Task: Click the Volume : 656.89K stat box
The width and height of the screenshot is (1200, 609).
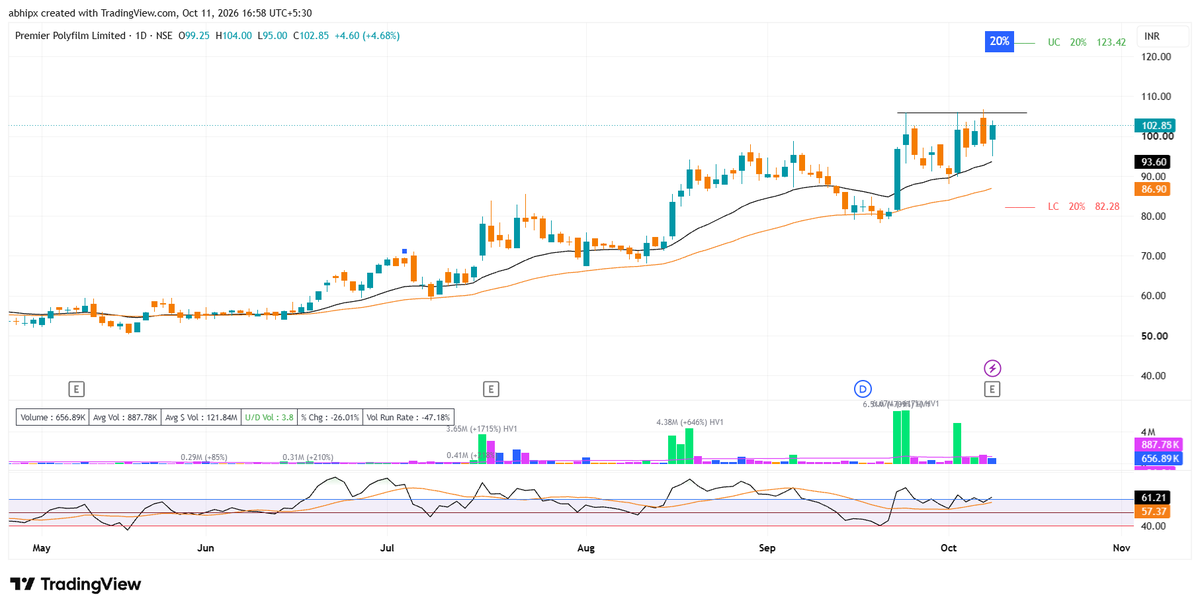Action: pyautogui.click(x=53, y=417)
